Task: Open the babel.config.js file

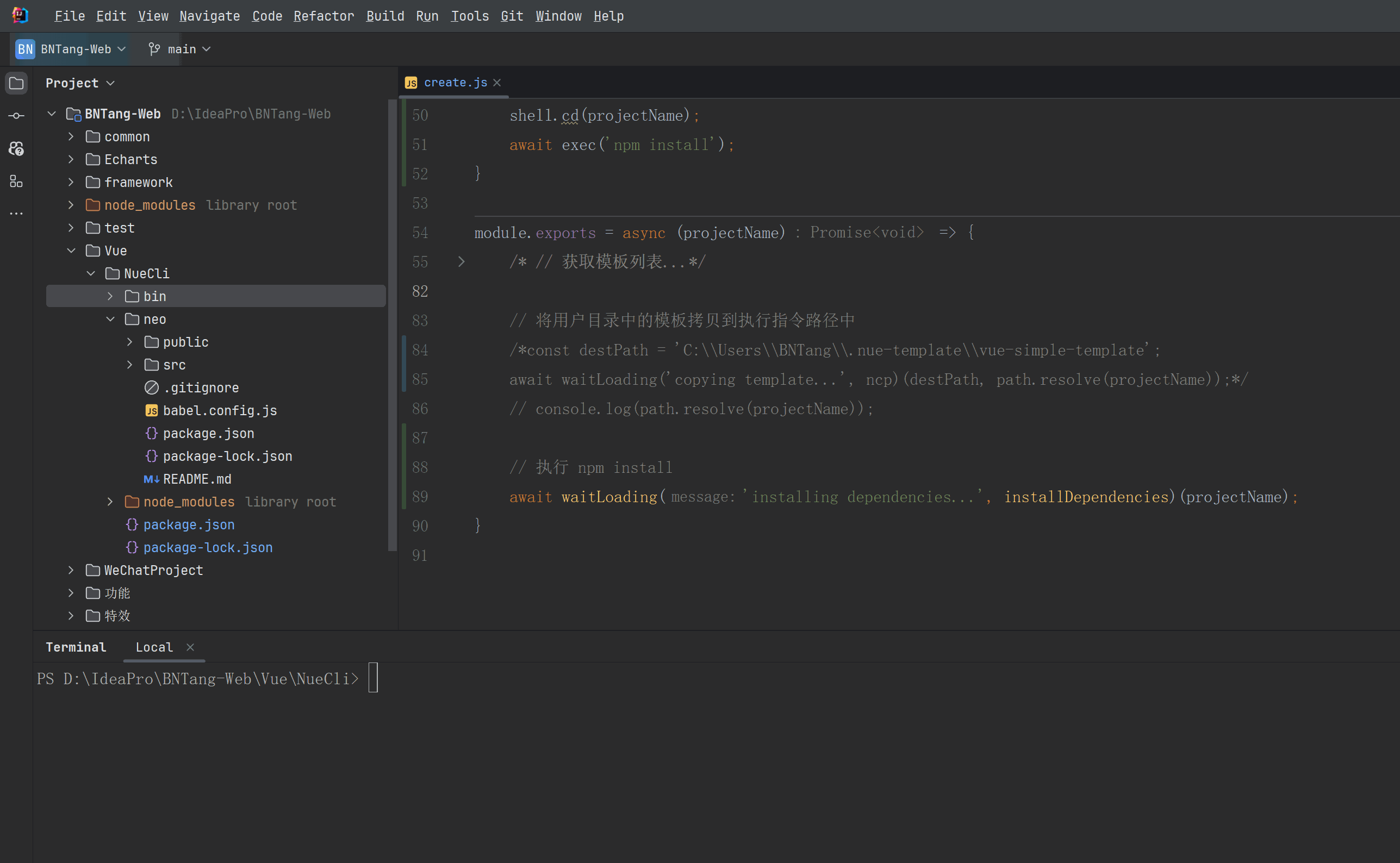Action: [219, 410]
